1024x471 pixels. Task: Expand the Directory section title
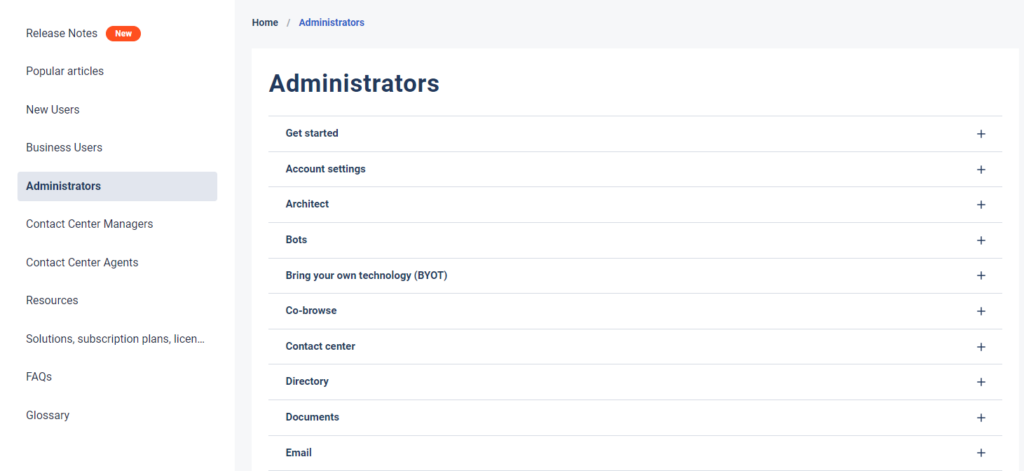point(307,381)
